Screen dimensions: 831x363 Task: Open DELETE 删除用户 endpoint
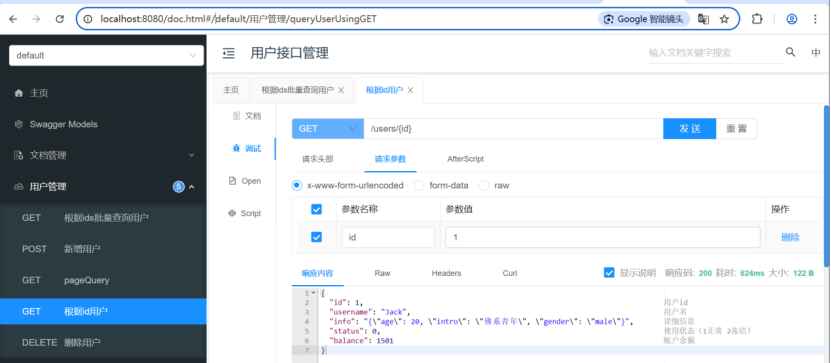pyautogui.click(x=103, y=342)
